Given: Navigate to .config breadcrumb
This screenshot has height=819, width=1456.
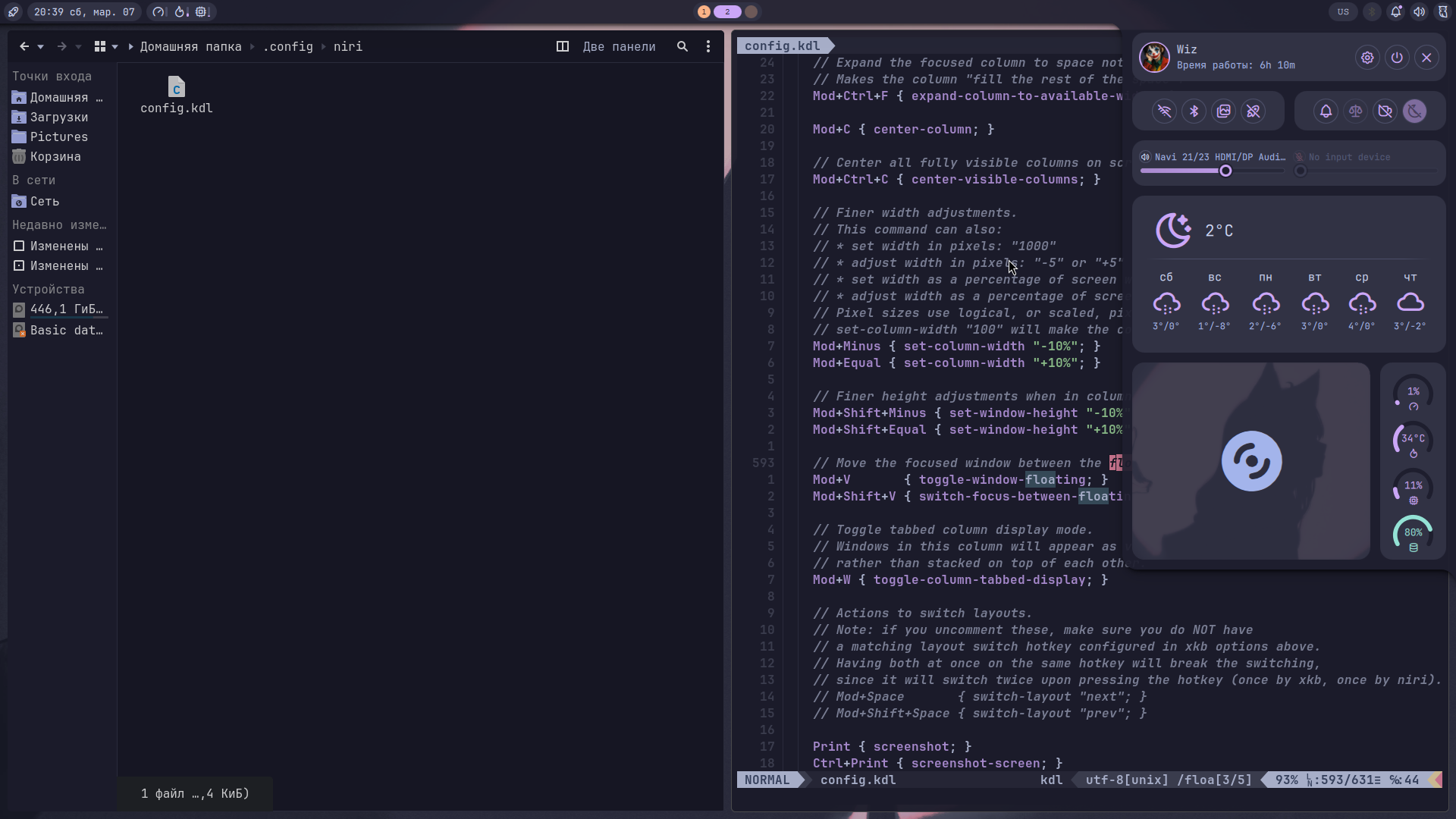Looking at the screenshot, I should pyautogui.click(x=287, y=46).
